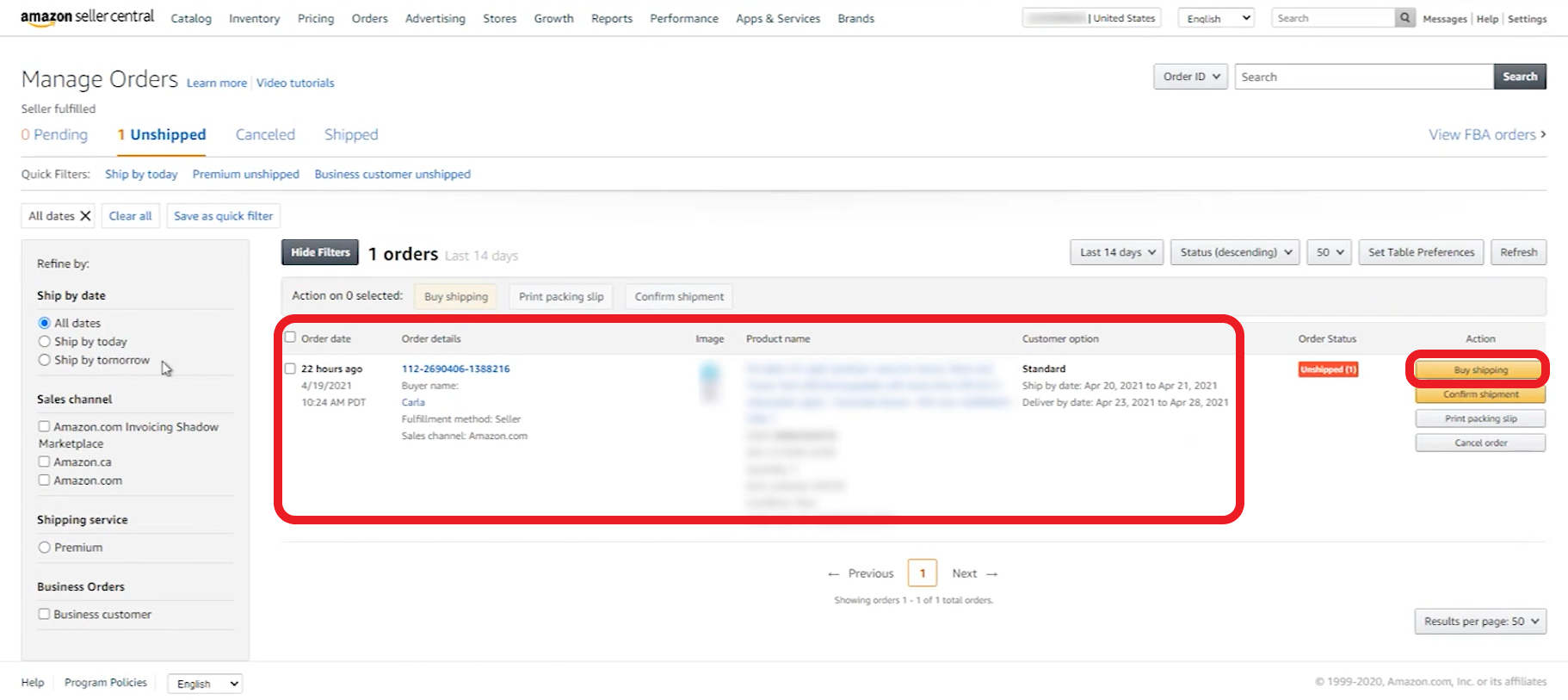
Task: Open View FBA orders link
Action: click(x=1486, y=135)
